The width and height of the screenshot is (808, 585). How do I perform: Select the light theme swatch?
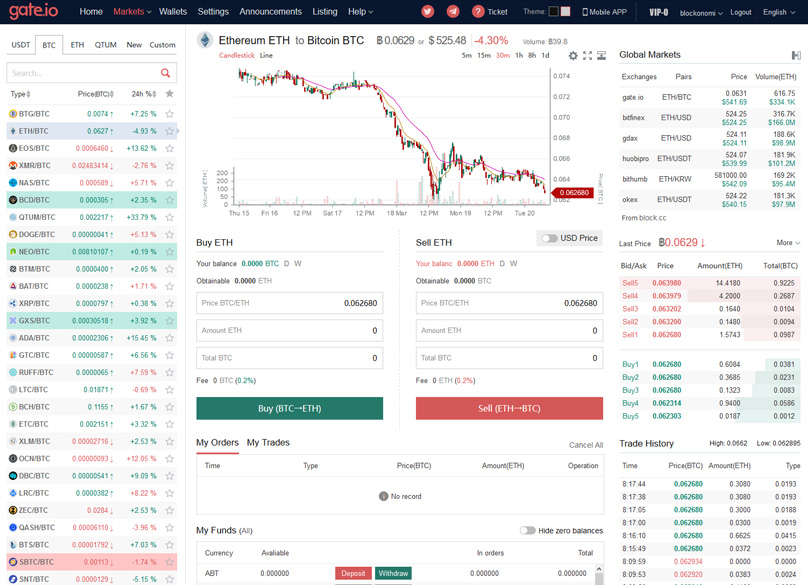[565, 11]
